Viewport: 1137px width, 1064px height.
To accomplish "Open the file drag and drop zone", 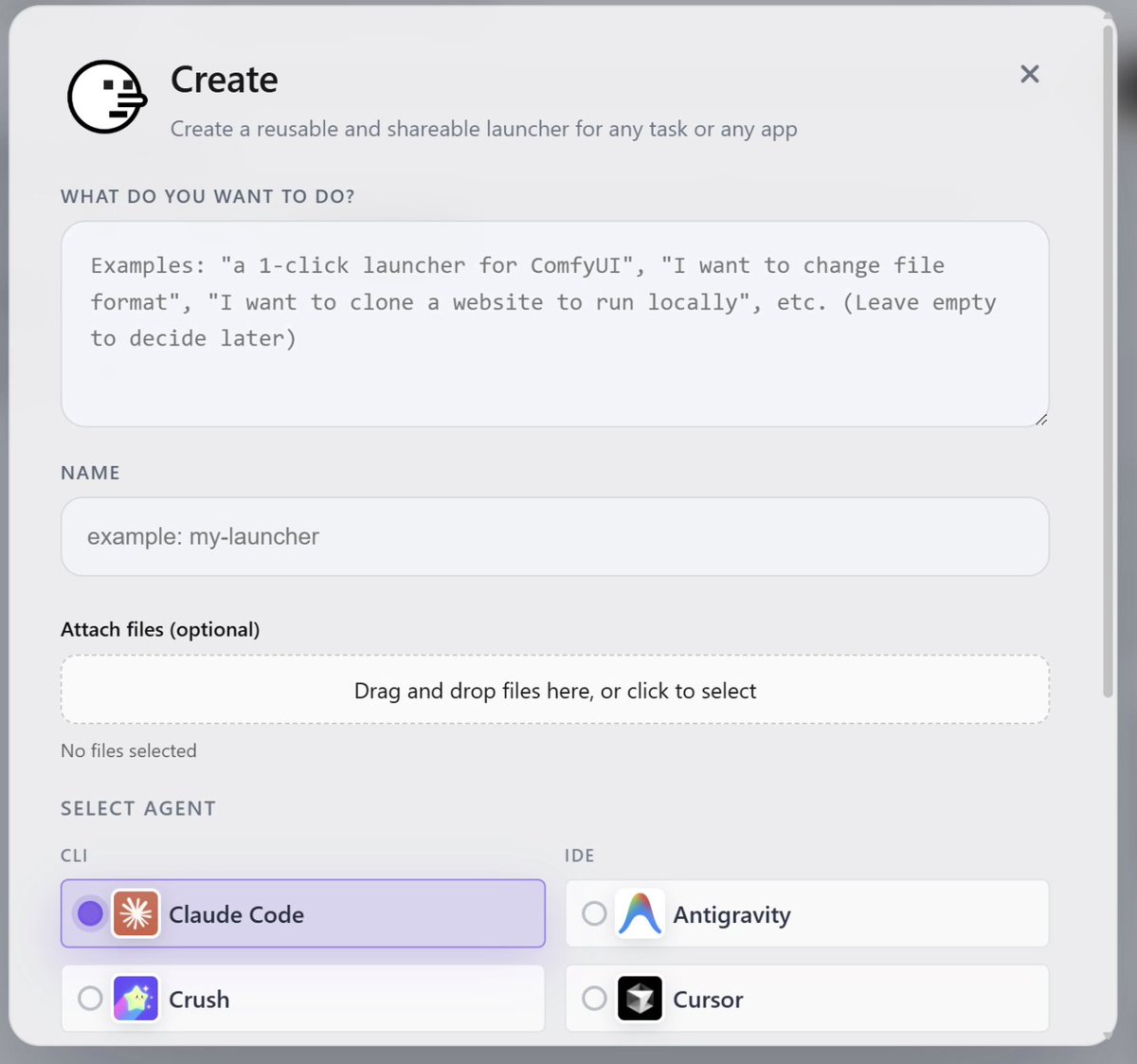I will tap(554, 690).
